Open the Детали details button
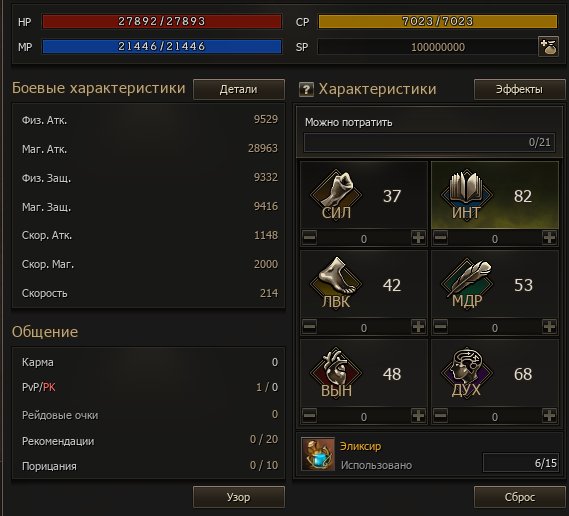This screenshot has height=516, width=569. pos(239,89)
